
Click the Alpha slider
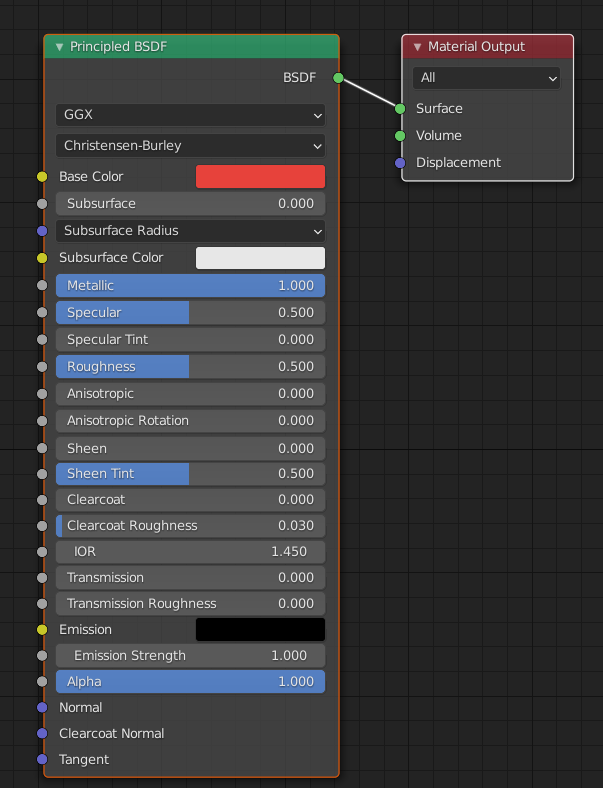click(x=190, y=682)
